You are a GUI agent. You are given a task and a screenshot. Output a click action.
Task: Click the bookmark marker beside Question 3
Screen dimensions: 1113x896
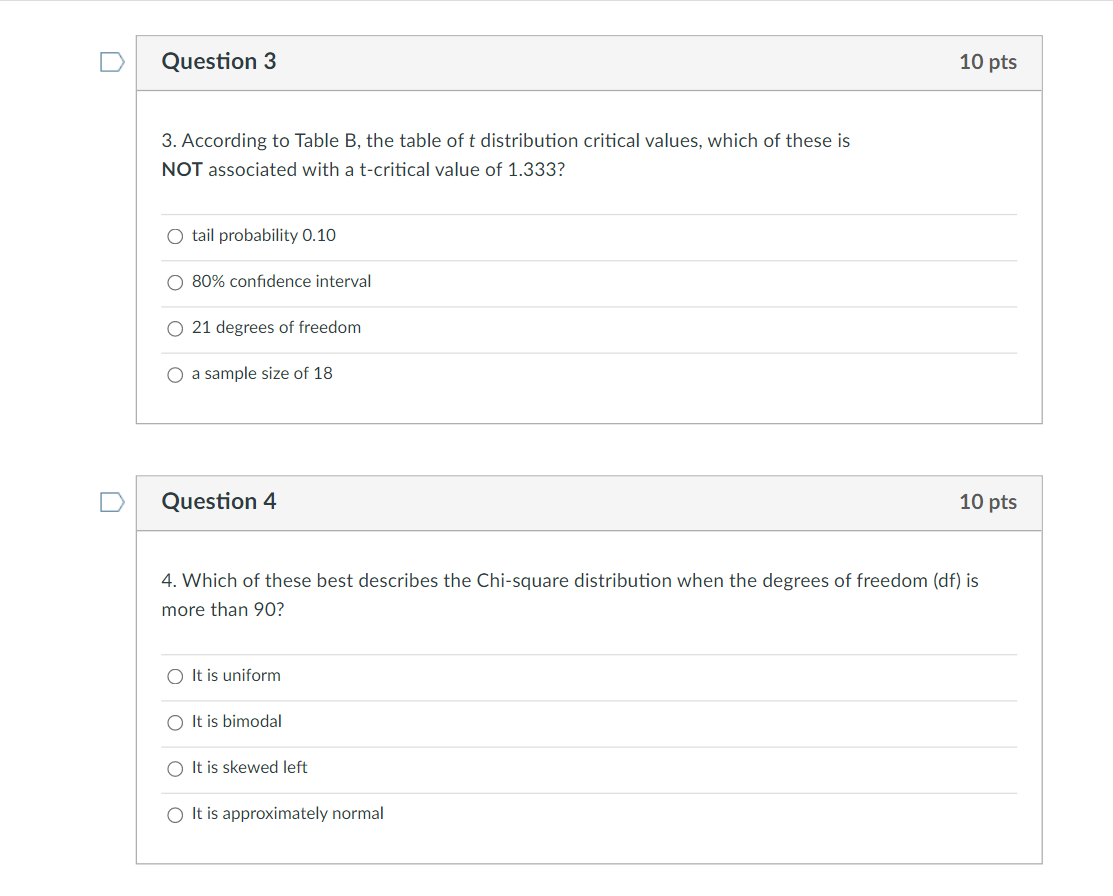click(x=111, y=61)
